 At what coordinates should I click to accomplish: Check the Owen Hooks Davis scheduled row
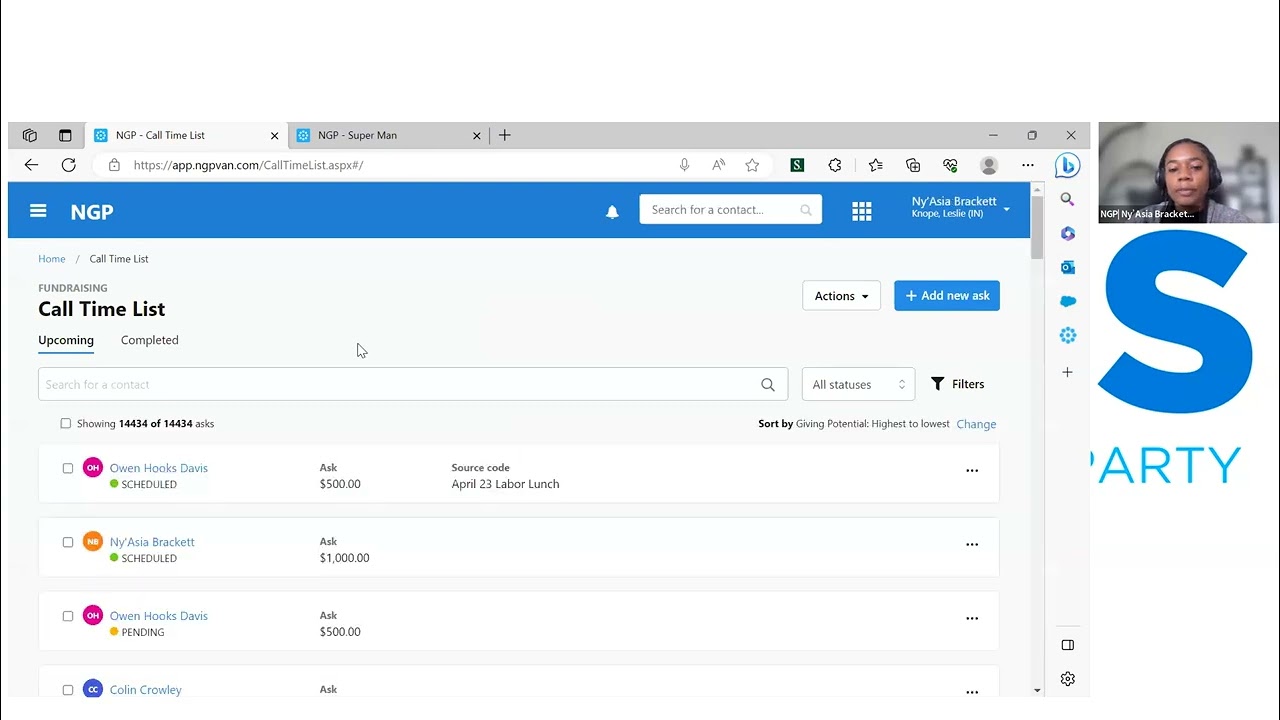68,468
